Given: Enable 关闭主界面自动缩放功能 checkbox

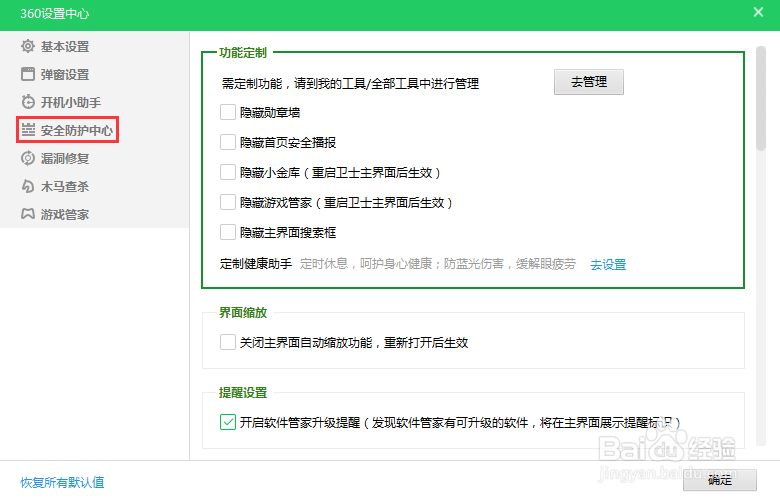Looking at the screenshot, I should (228, 342).
